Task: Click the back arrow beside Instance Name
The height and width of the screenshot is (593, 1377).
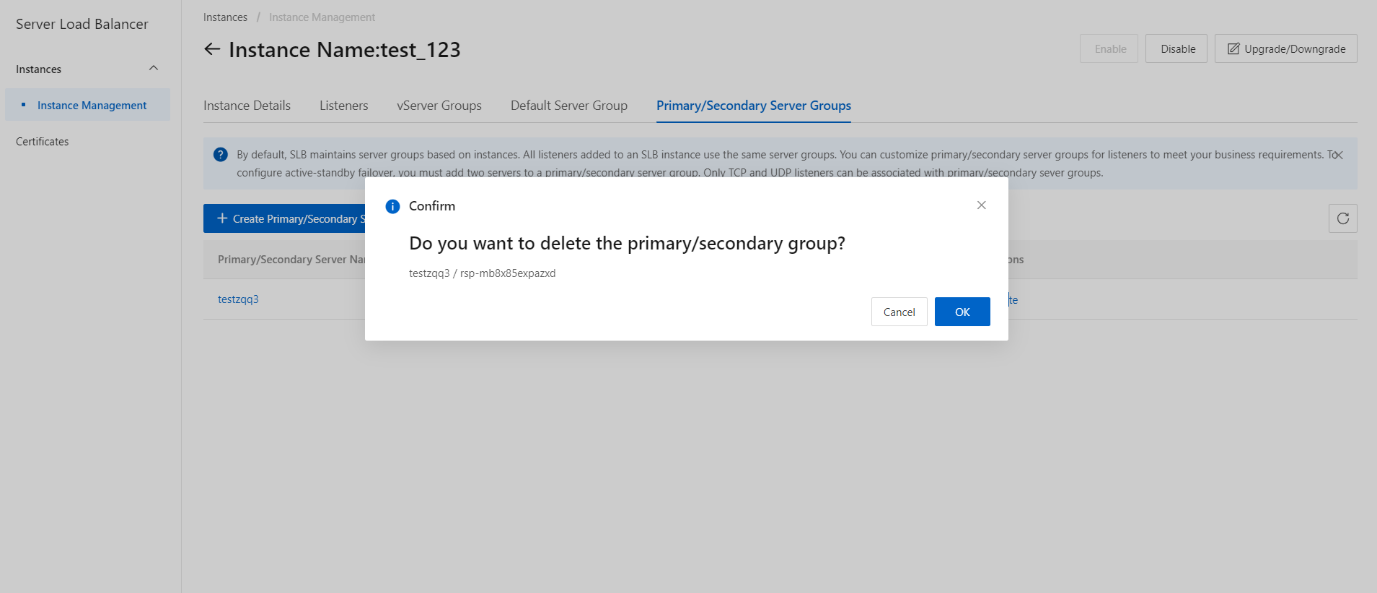Action: pyautogui.click(x=212, y=49)
